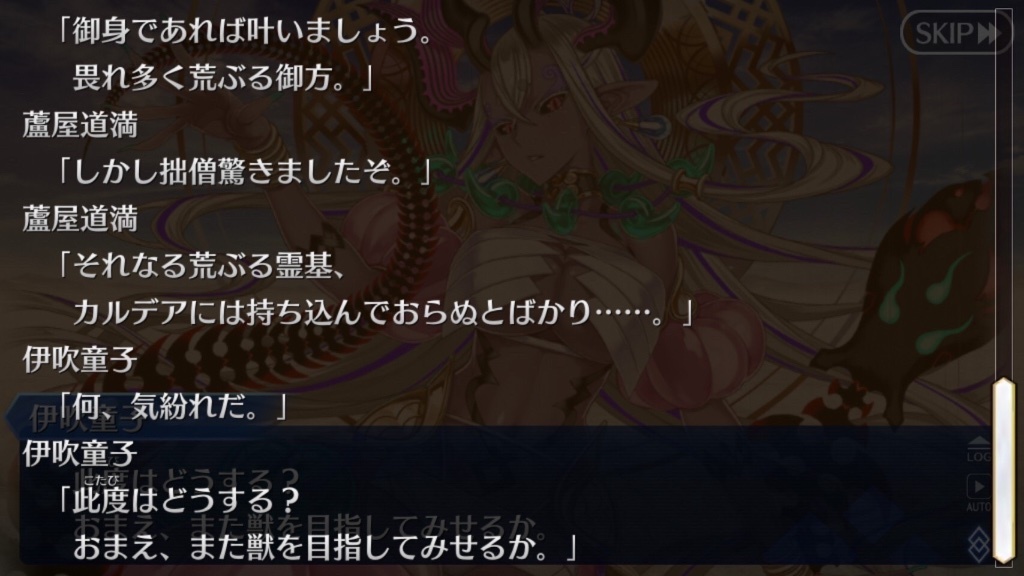Click the SKIP button
1024x576 pixels.
tap(955, 32)
